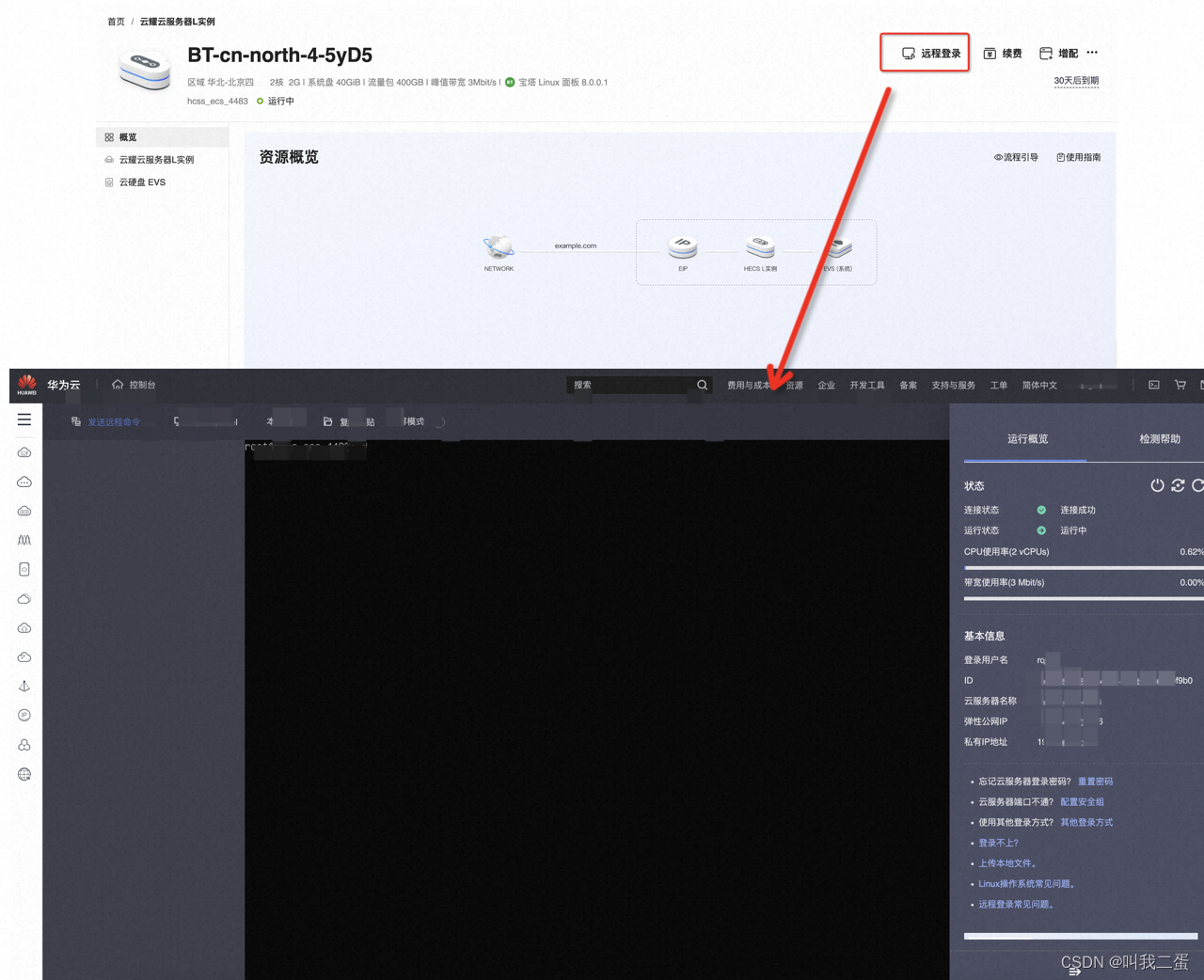Image resolution: width=1204 pixels, height=980 pixels.
Task: Click the CPU使用率 usage progress bar
Action: [x=1084, y=567]
